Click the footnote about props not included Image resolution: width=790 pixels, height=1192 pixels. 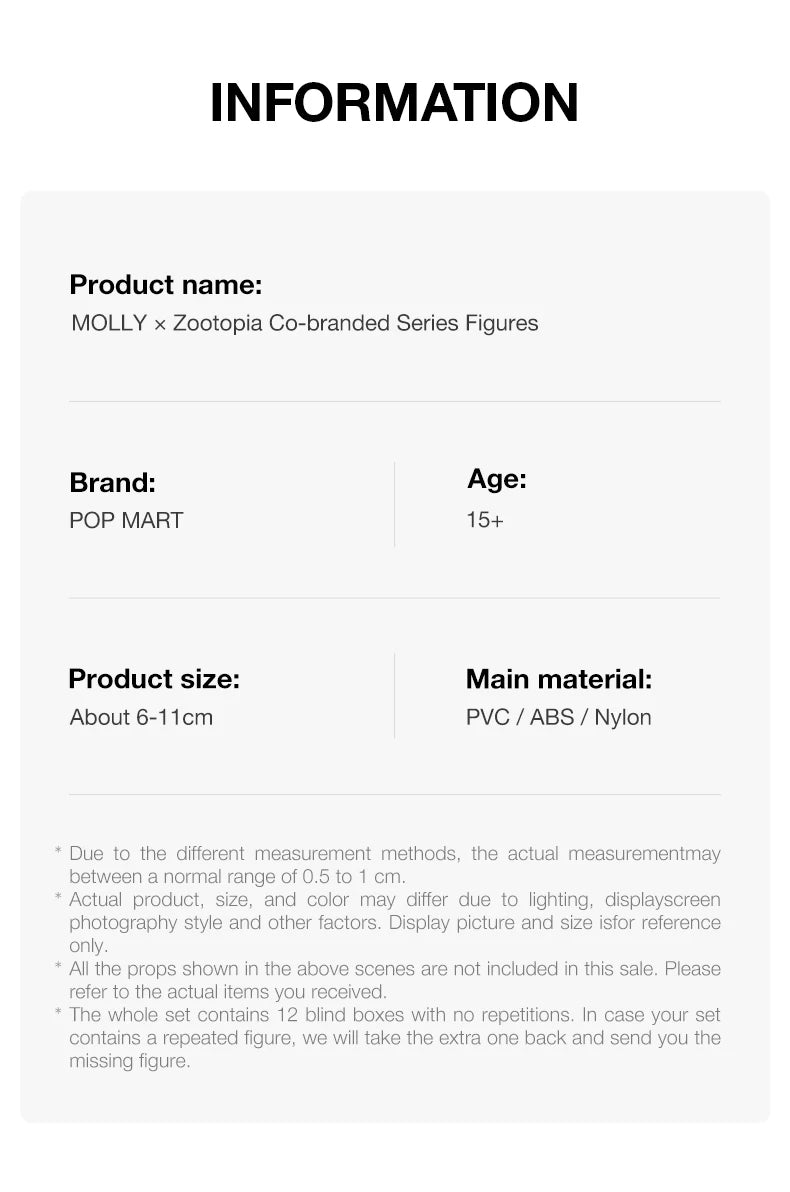(394, 980)
